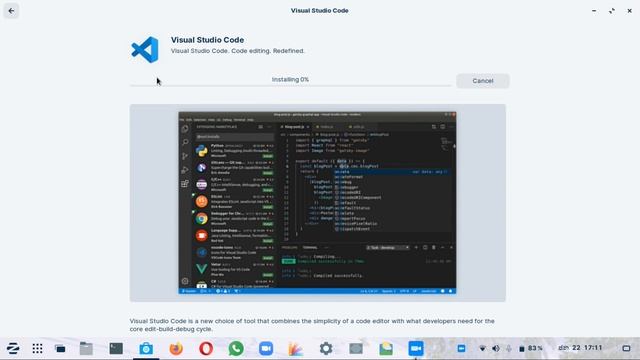Open the VS Code screenshot preview
This screenshot has width=640, height=360.
317,203
